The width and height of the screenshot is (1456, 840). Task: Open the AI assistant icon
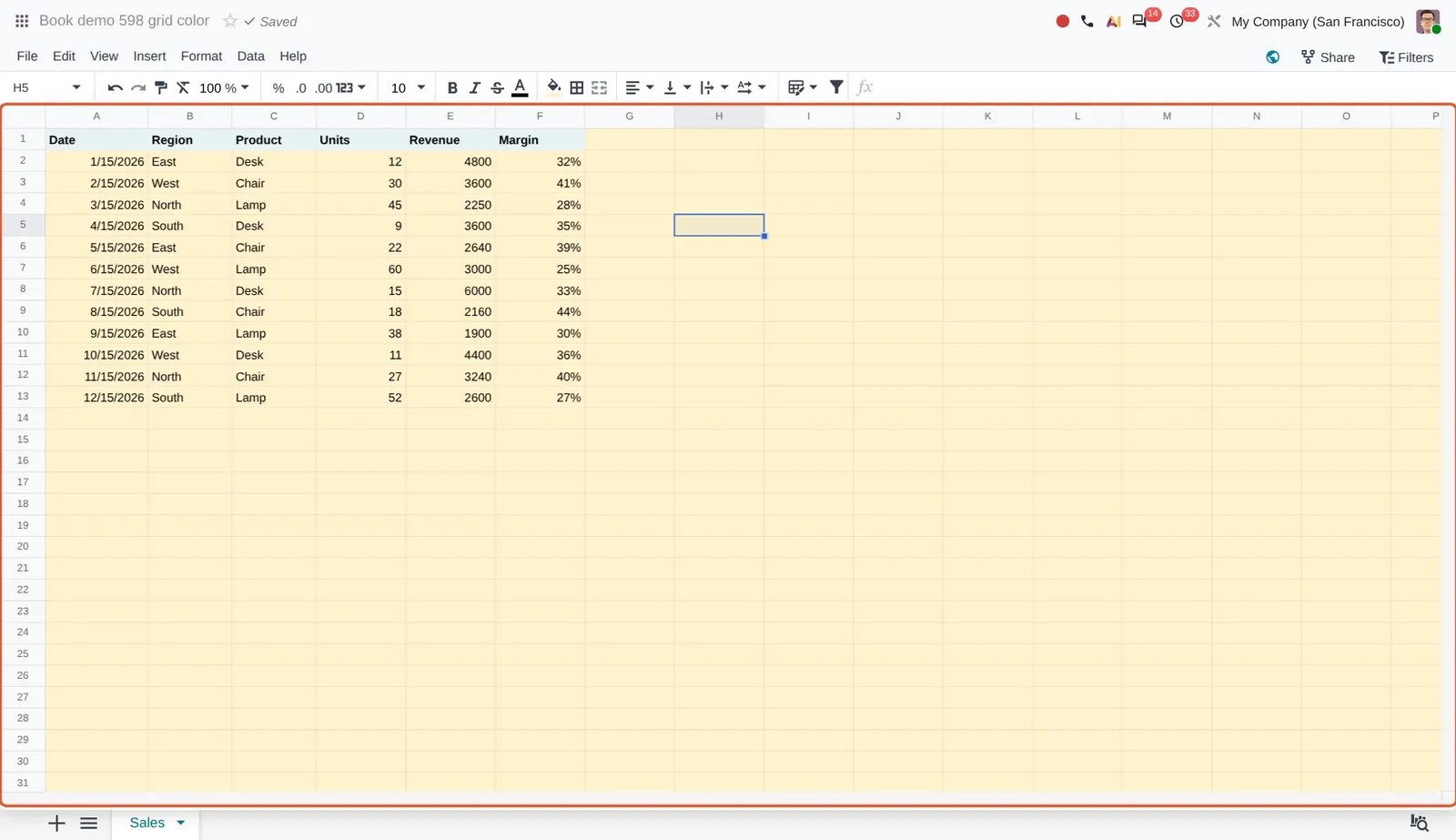(x=1113, y=21)
